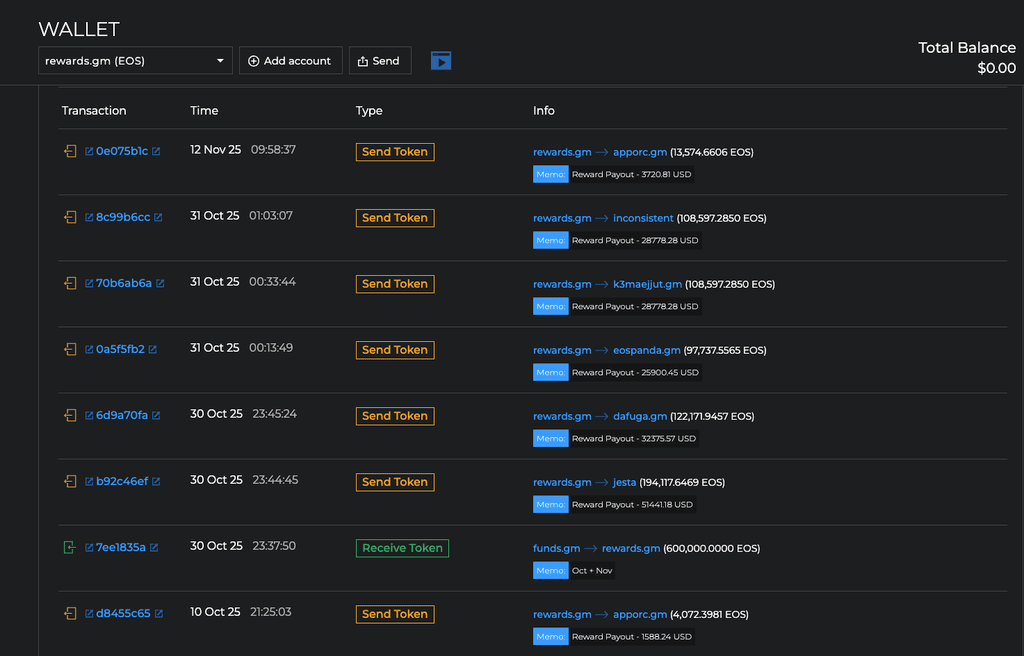Click the external link icon before d8455c65
The width and height of the screenshot is (1024, 656).
[89, 613]
